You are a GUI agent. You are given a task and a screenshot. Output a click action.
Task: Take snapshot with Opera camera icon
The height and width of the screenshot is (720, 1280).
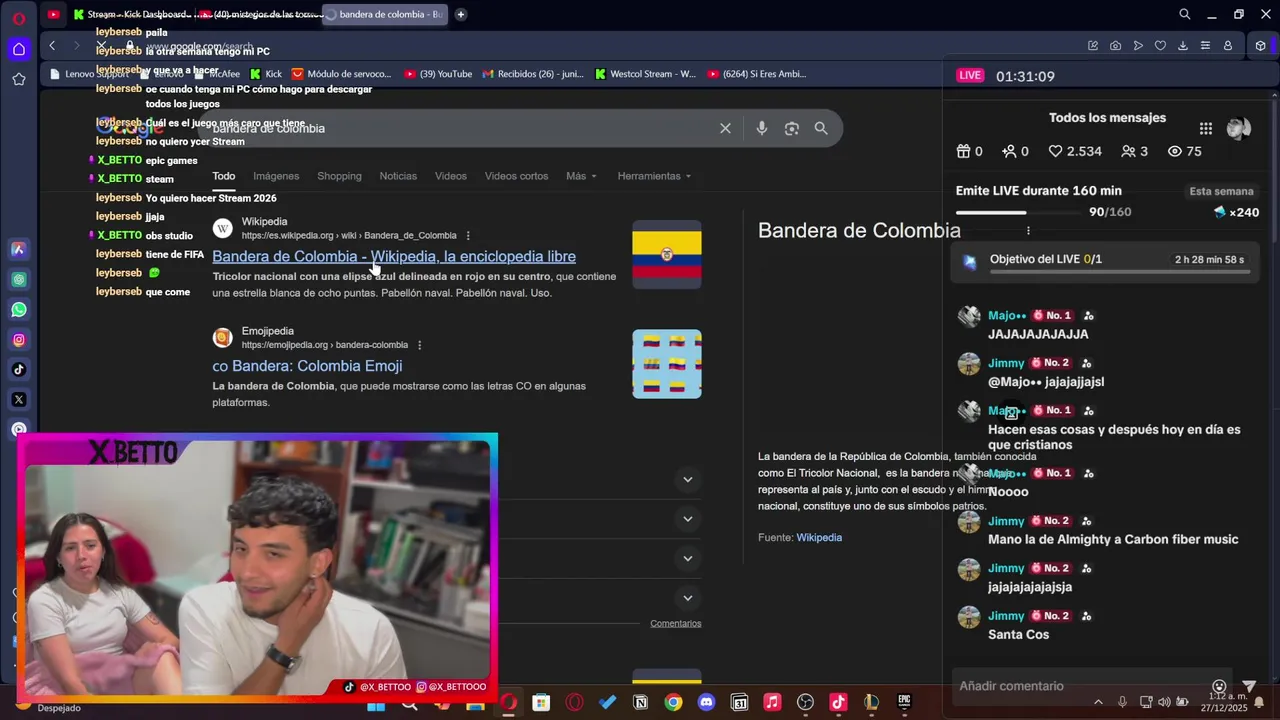[x=1115, y=45]
